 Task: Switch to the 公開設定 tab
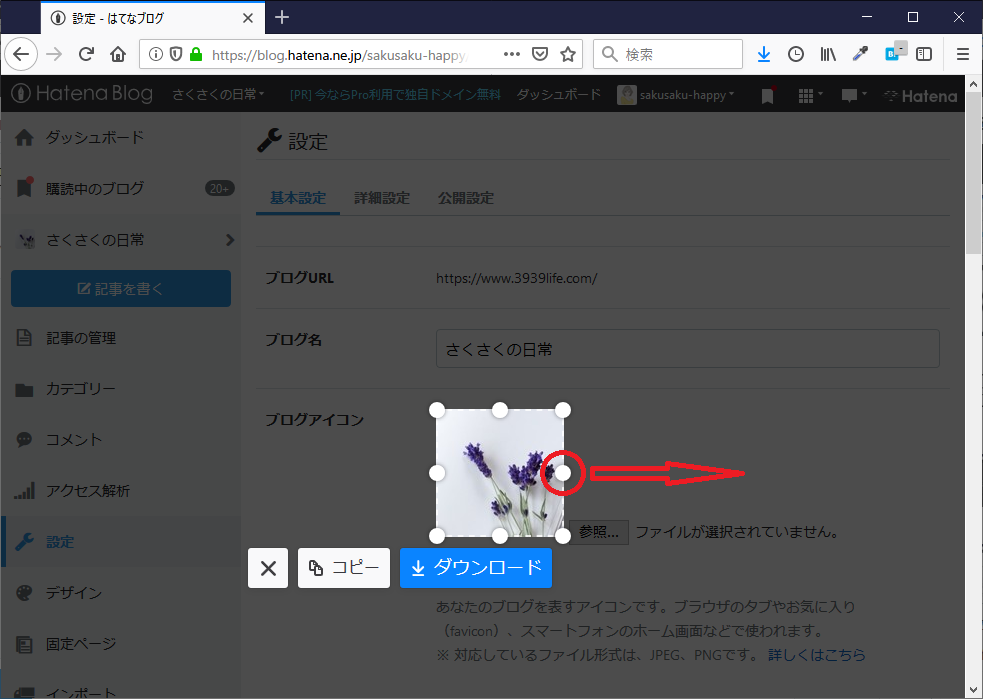tap(465, 197)
